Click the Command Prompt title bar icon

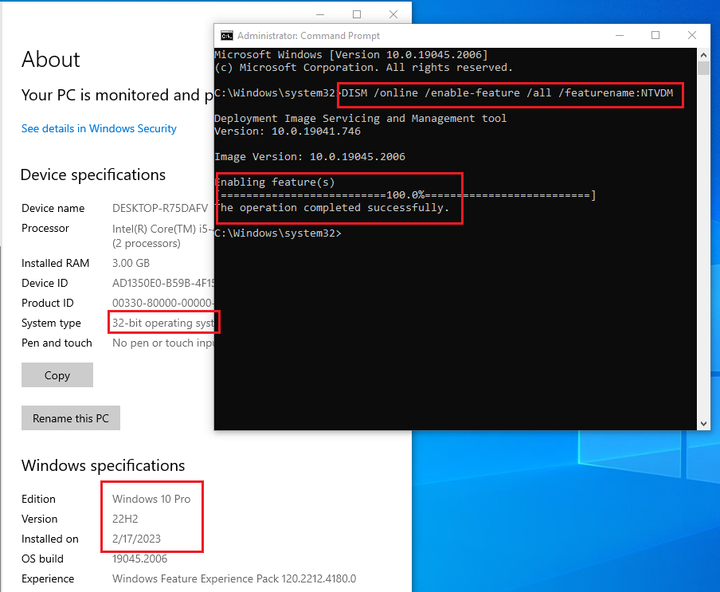coord(226,35)
